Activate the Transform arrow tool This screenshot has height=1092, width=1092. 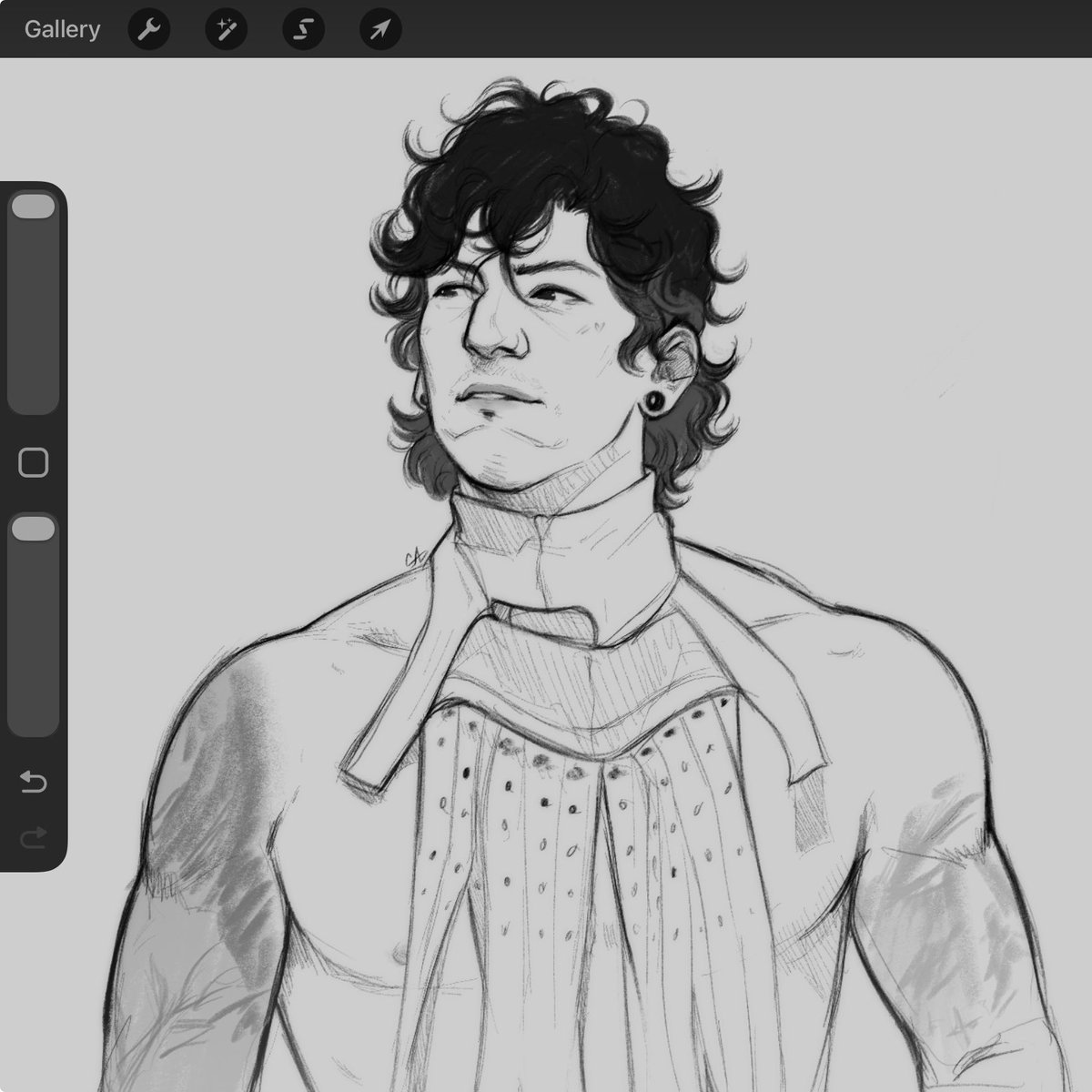point(379,30)
